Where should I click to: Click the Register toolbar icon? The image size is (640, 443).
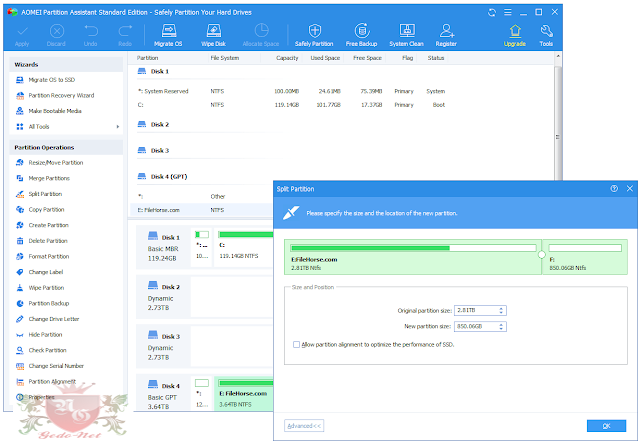click(x=446, y=35)
